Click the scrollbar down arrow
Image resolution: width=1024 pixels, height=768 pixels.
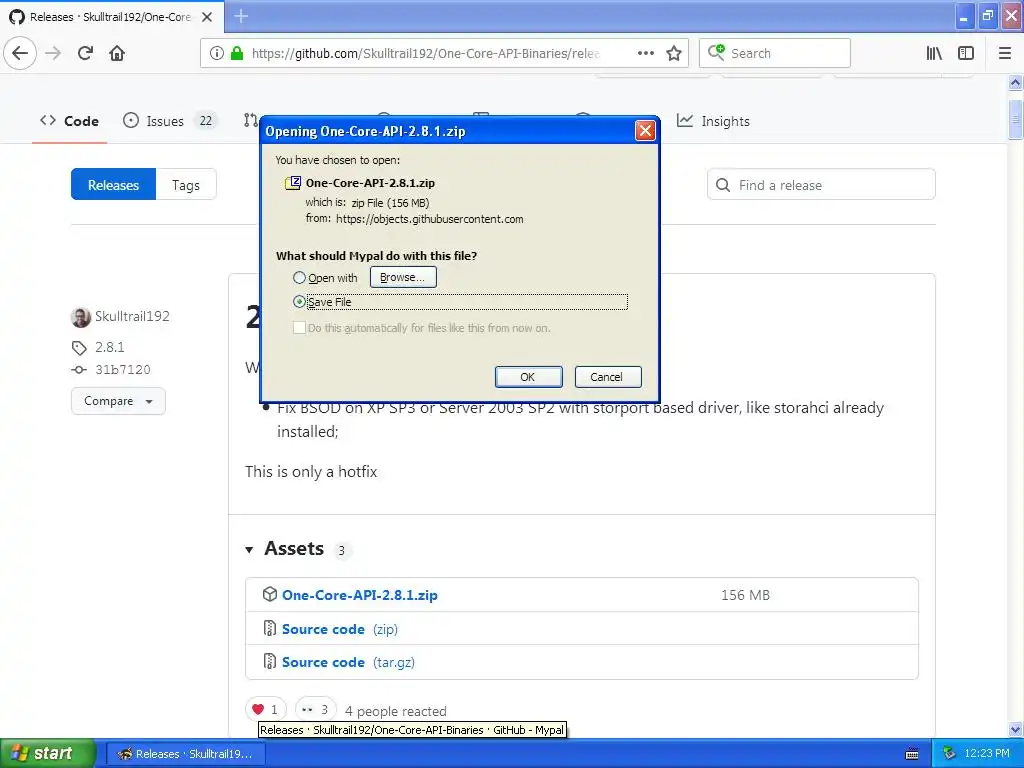pyautogui.click(x=1015, y=729)
